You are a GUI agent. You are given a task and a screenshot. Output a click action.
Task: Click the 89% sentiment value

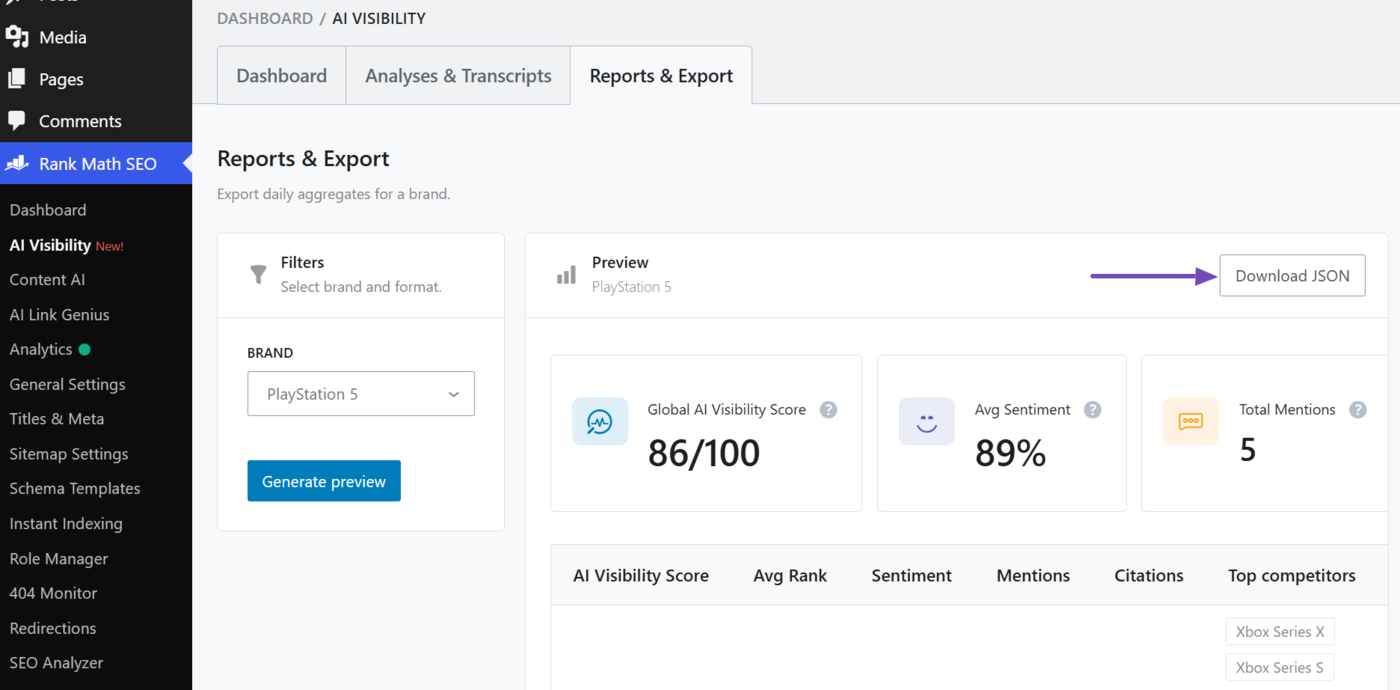(x=1010, y=453)
